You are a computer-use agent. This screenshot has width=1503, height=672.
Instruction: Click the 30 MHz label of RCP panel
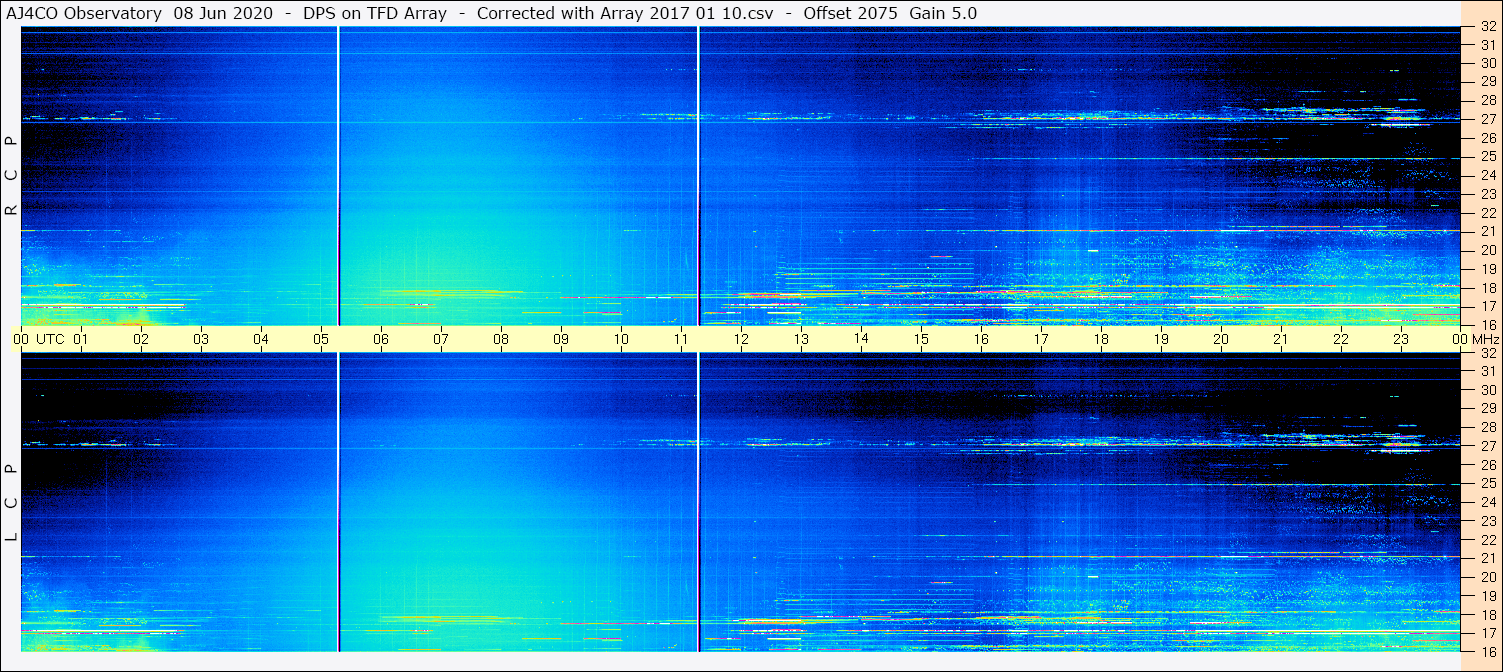coord(1487,64)
